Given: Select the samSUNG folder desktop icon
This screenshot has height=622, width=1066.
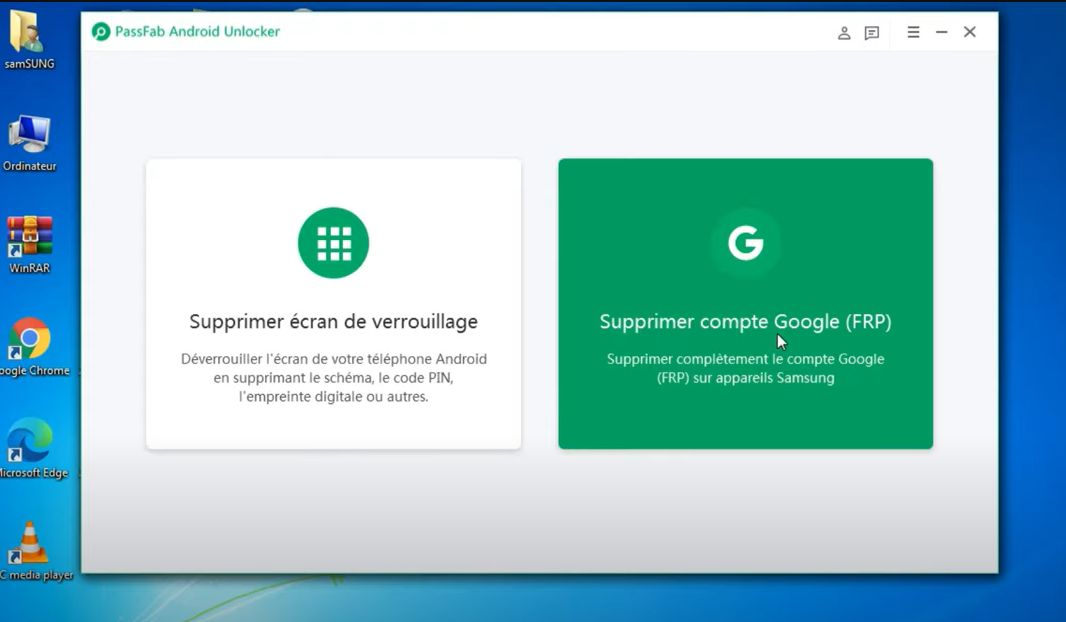Looking at the screenshot, I should pyautogui.click(x=29, y=39).
